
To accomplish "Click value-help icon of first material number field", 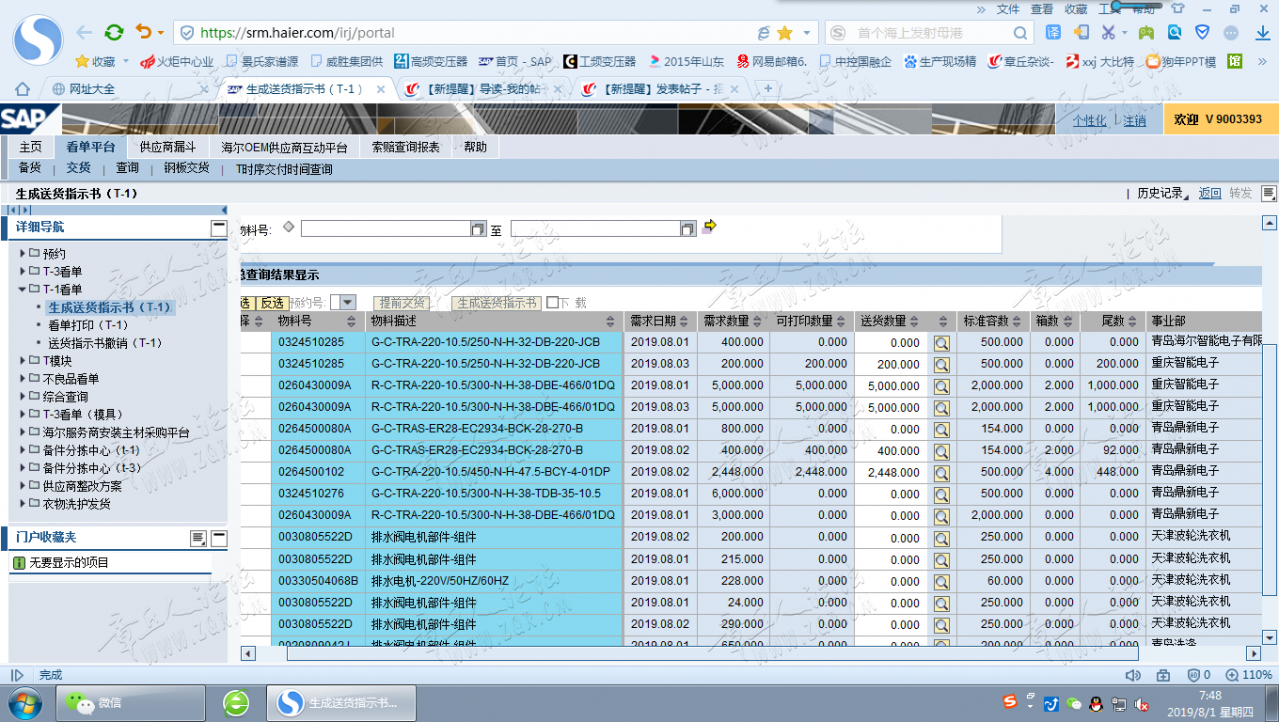I will point(478,229).
